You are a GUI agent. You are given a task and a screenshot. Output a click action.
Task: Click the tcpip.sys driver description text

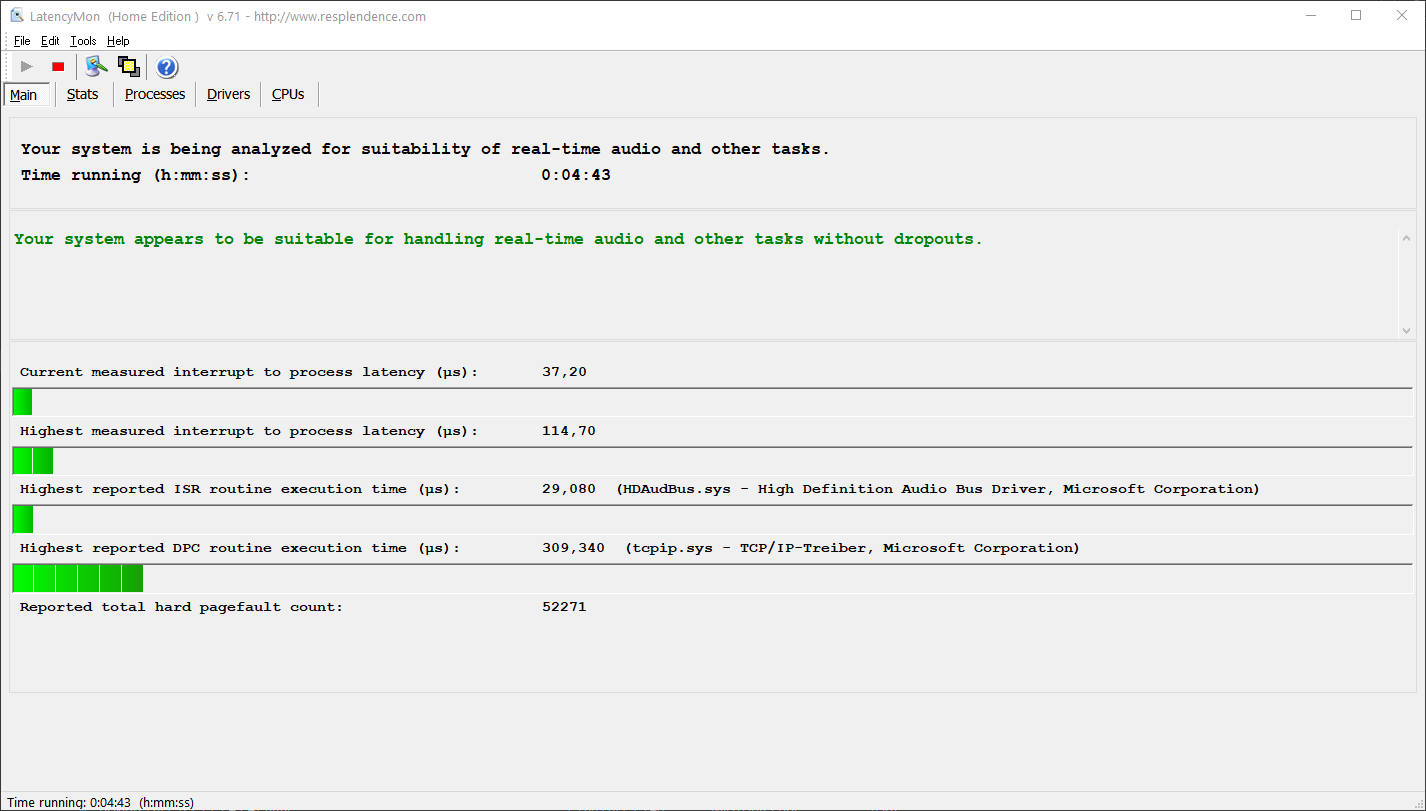[853, 548]
